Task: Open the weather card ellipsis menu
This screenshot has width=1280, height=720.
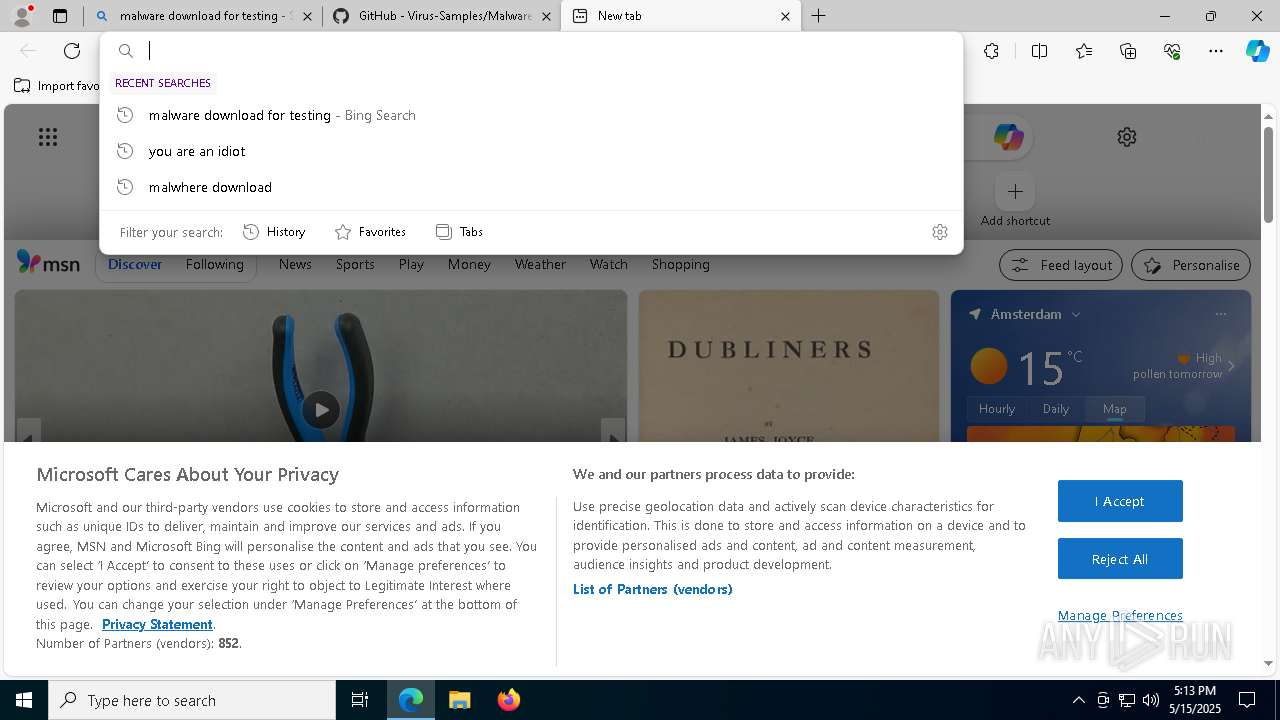Action: click(1221, 314)
